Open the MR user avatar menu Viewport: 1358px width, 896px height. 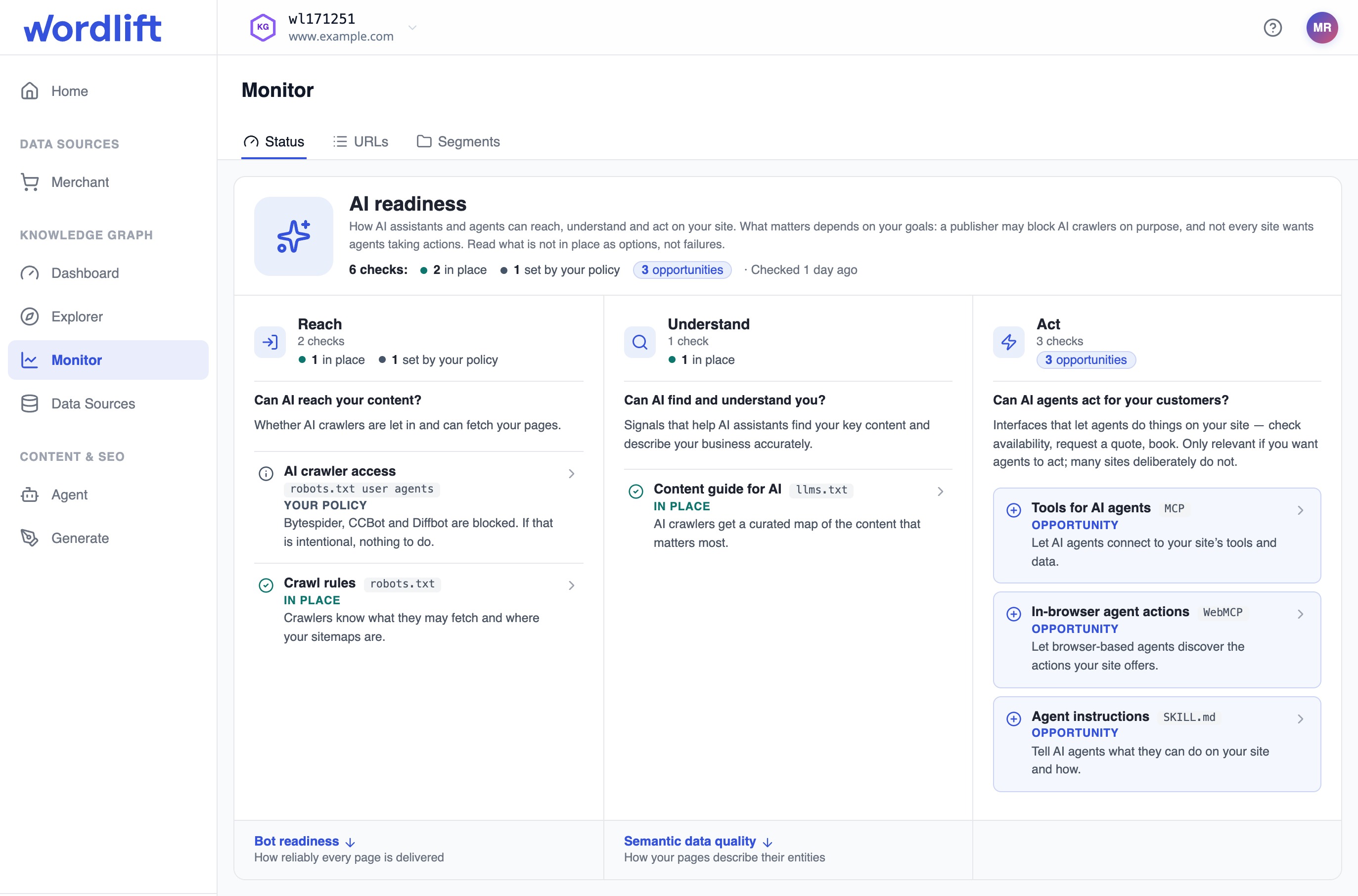[x=1321, y=27]
